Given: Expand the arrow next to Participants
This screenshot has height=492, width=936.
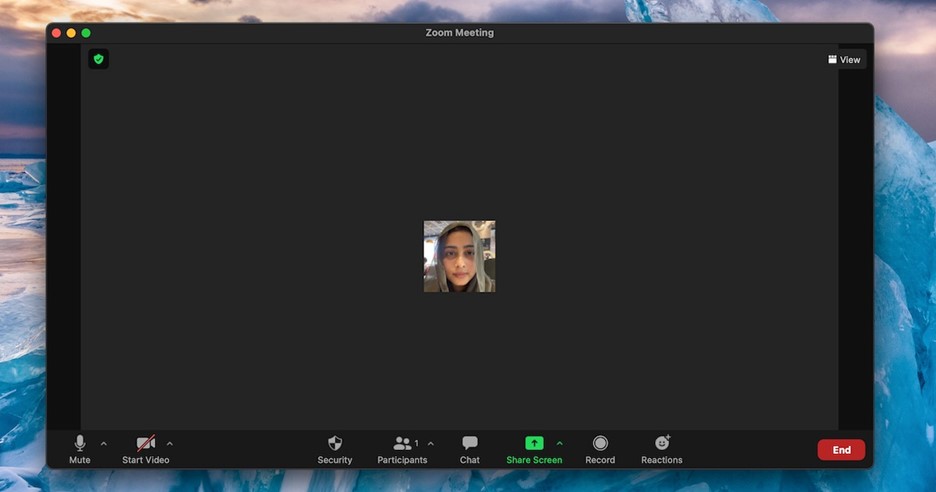Looking at the screenshot, I should click(x=431, y=444).
